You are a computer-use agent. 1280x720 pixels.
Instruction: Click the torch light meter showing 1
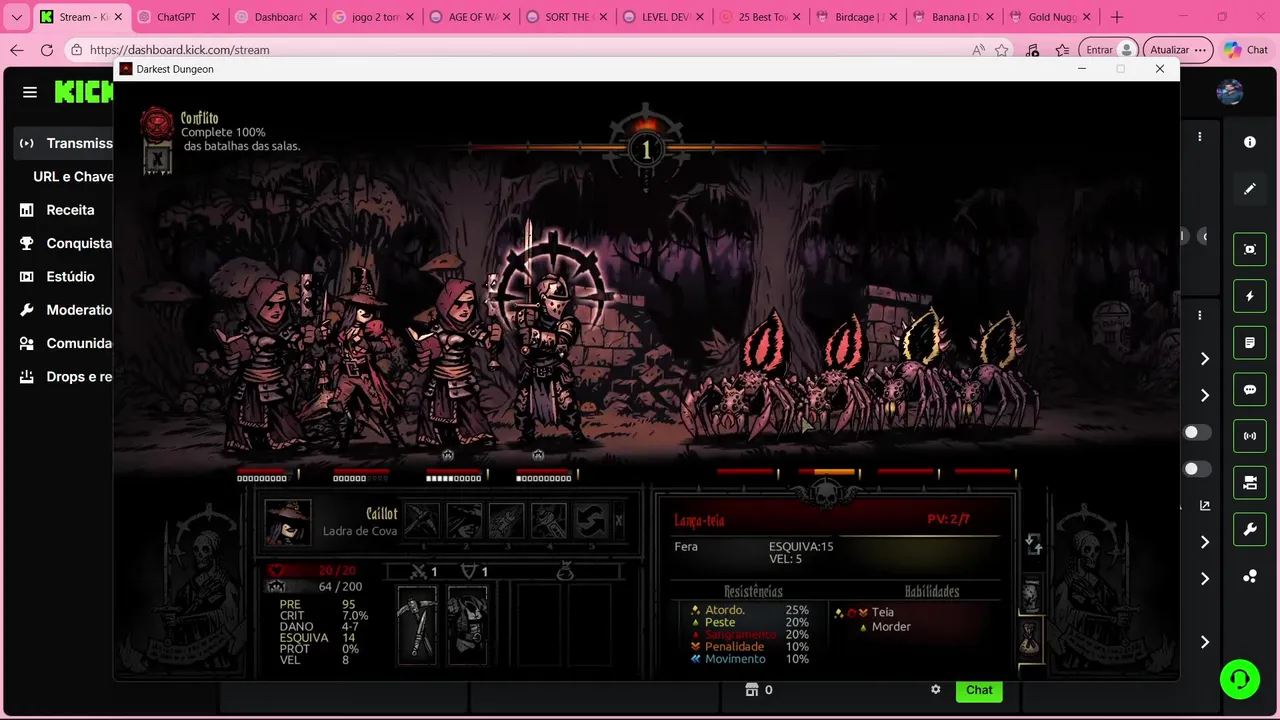click(x=646, y=150)
